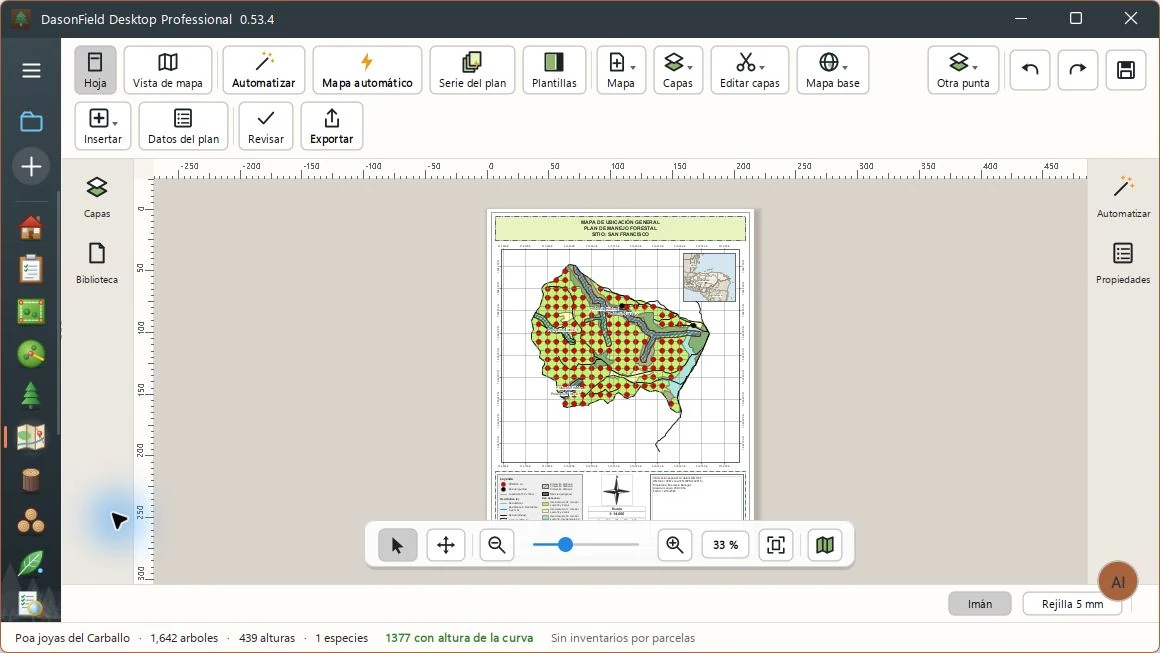Click 439 alturas status entry
Viewport: 1160px width, 653px height.
click(267, 637)
